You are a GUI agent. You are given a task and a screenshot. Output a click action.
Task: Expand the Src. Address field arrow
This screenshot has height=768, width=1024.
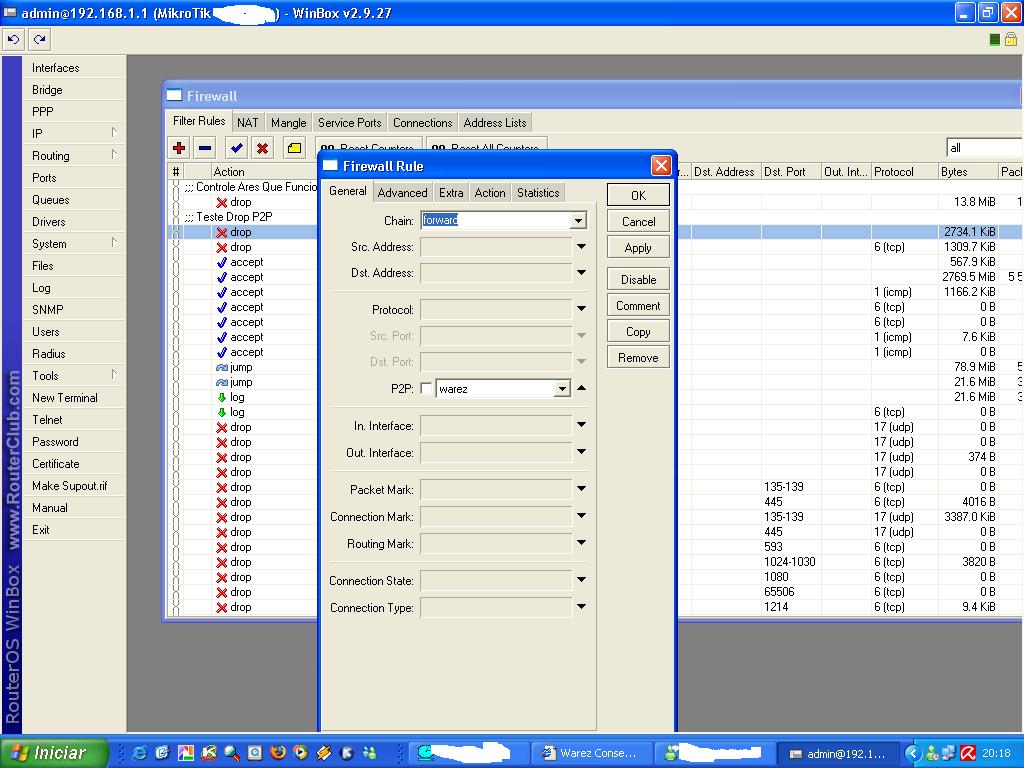[581, 246]
